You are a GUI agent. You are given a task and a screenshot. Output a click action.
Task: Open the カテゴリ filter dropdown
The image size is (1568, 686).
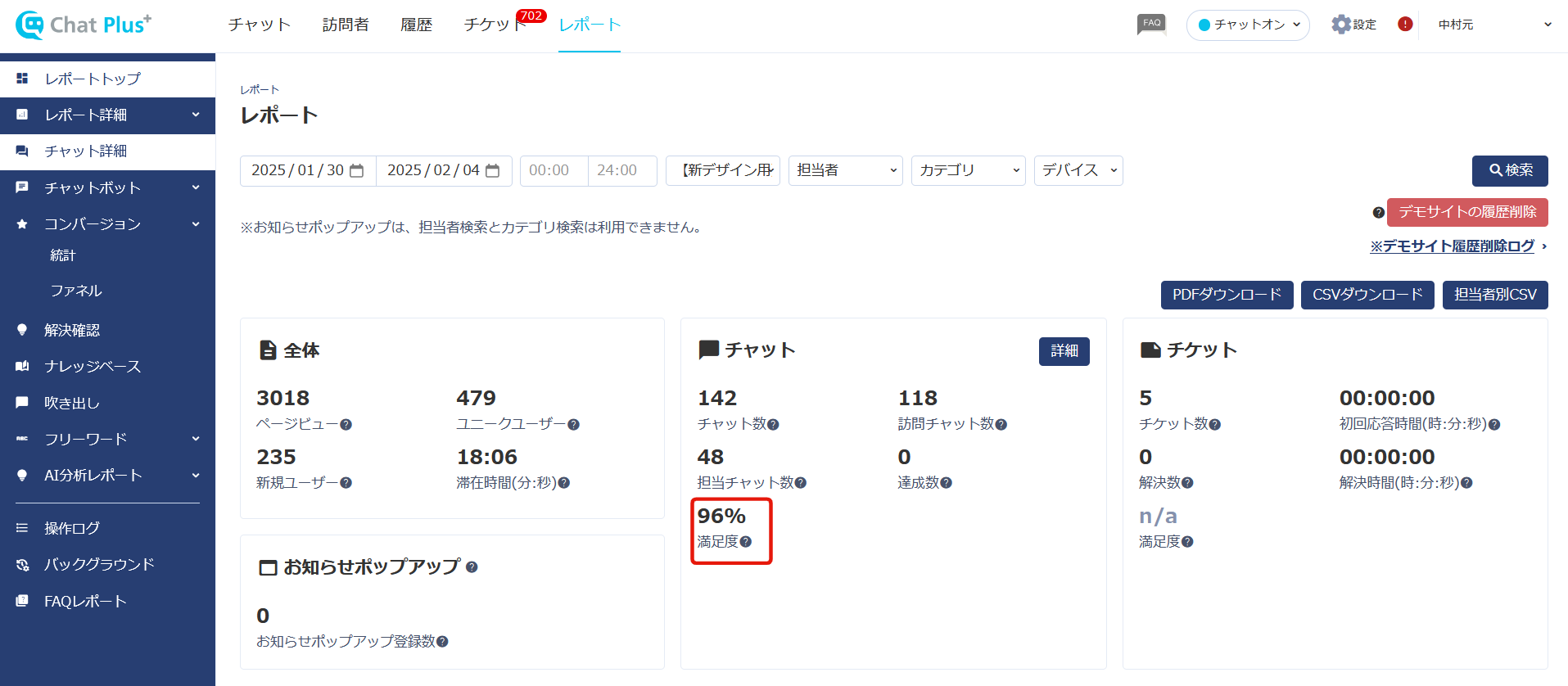(968, 170)
